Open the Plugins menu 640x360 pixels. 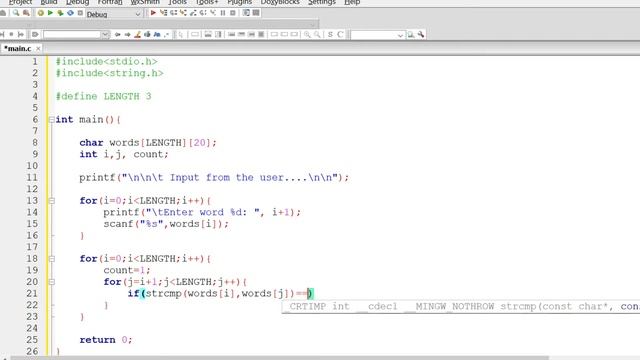(x=240, y=2)
